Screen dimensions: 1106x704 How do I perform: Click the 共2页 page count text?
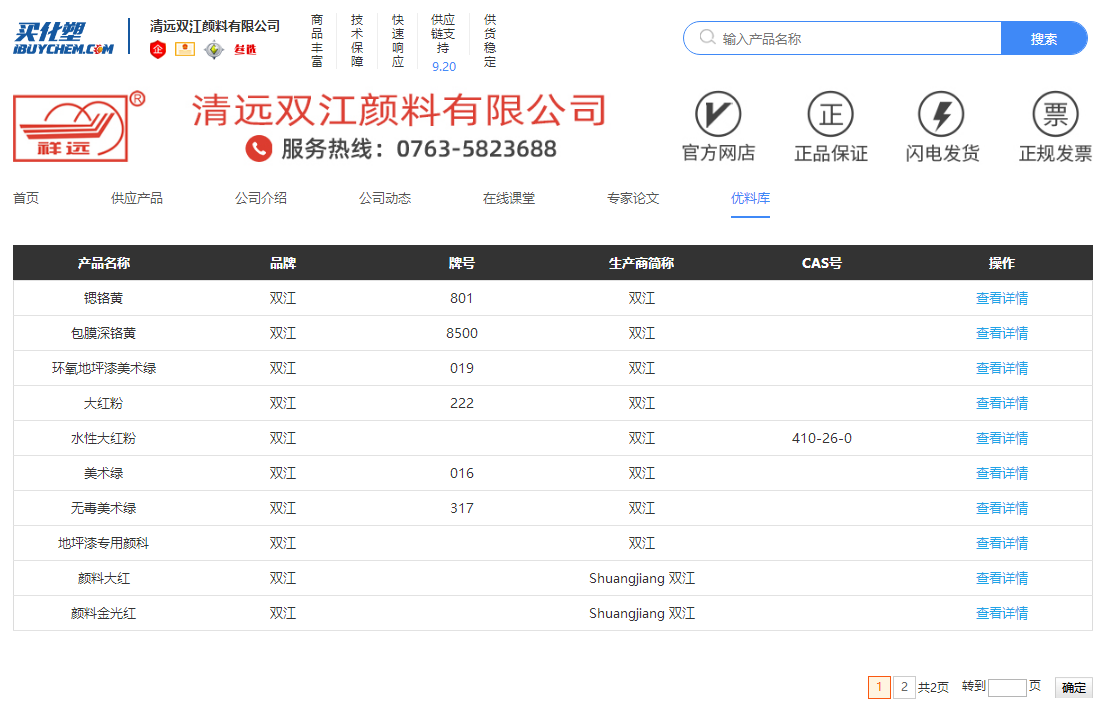click(x=933, y=687)
